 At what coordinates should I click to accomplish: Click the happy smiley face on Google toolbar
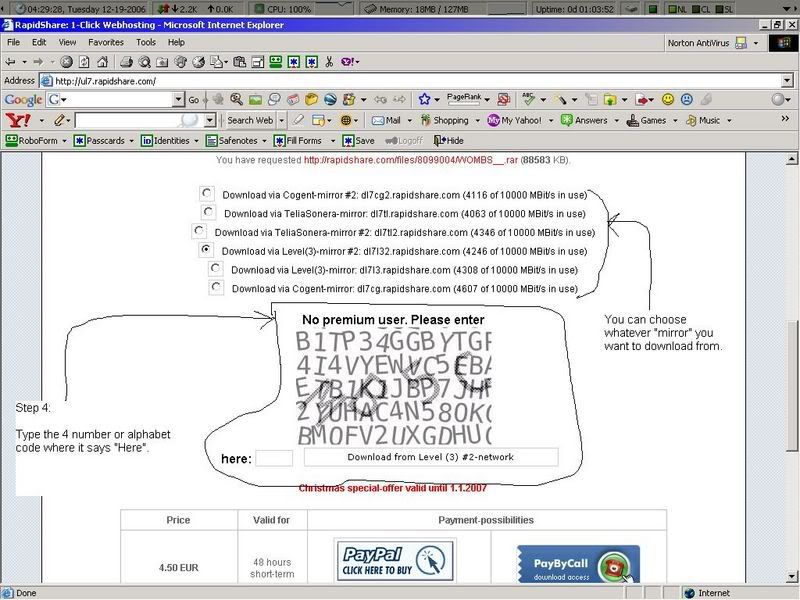point(668,100)
